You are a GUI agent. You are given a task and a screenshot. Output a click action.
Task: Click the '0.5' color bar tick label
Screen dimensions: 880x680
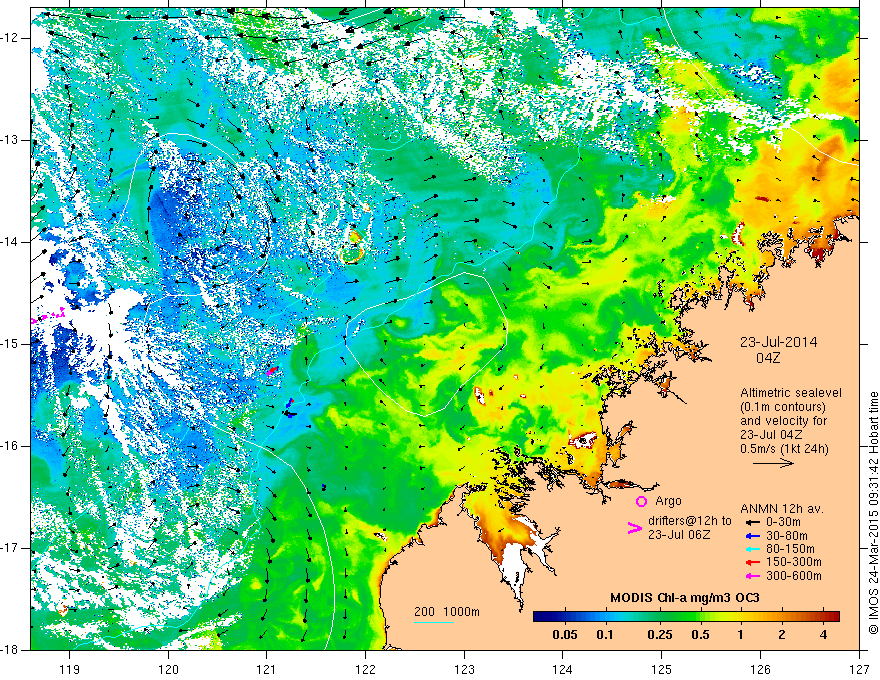click(700, 635)
